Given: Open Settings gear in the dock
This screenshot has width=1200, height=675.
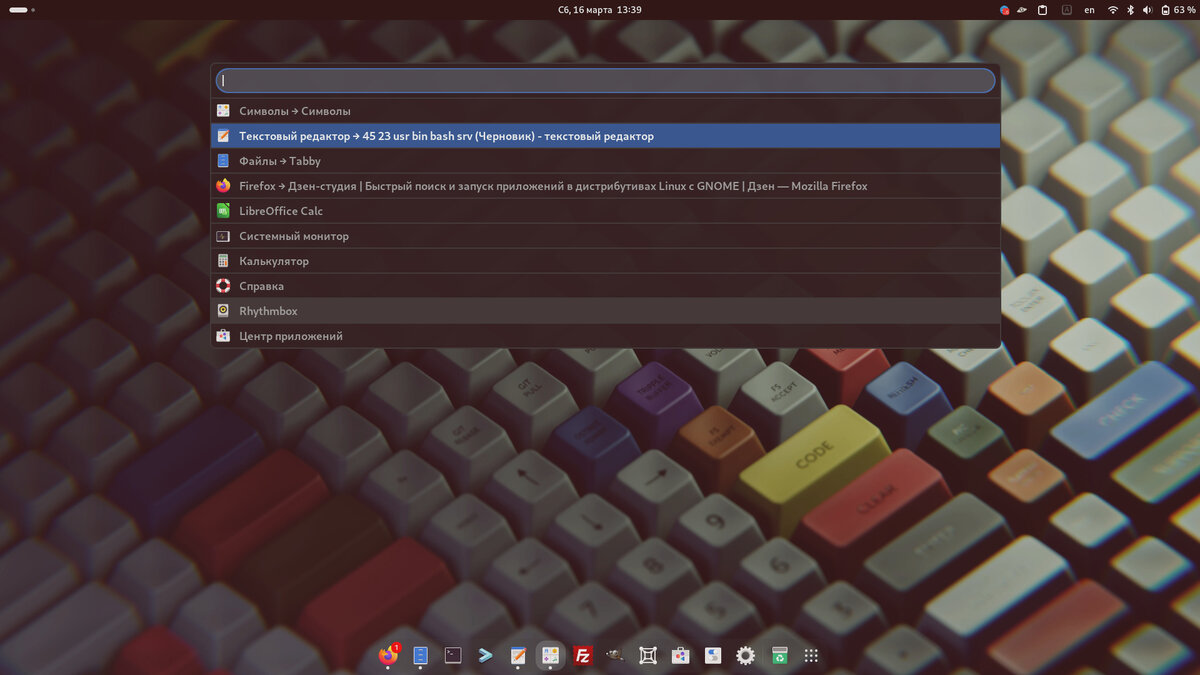Looking at the screenshot, I should click(745, 656).
